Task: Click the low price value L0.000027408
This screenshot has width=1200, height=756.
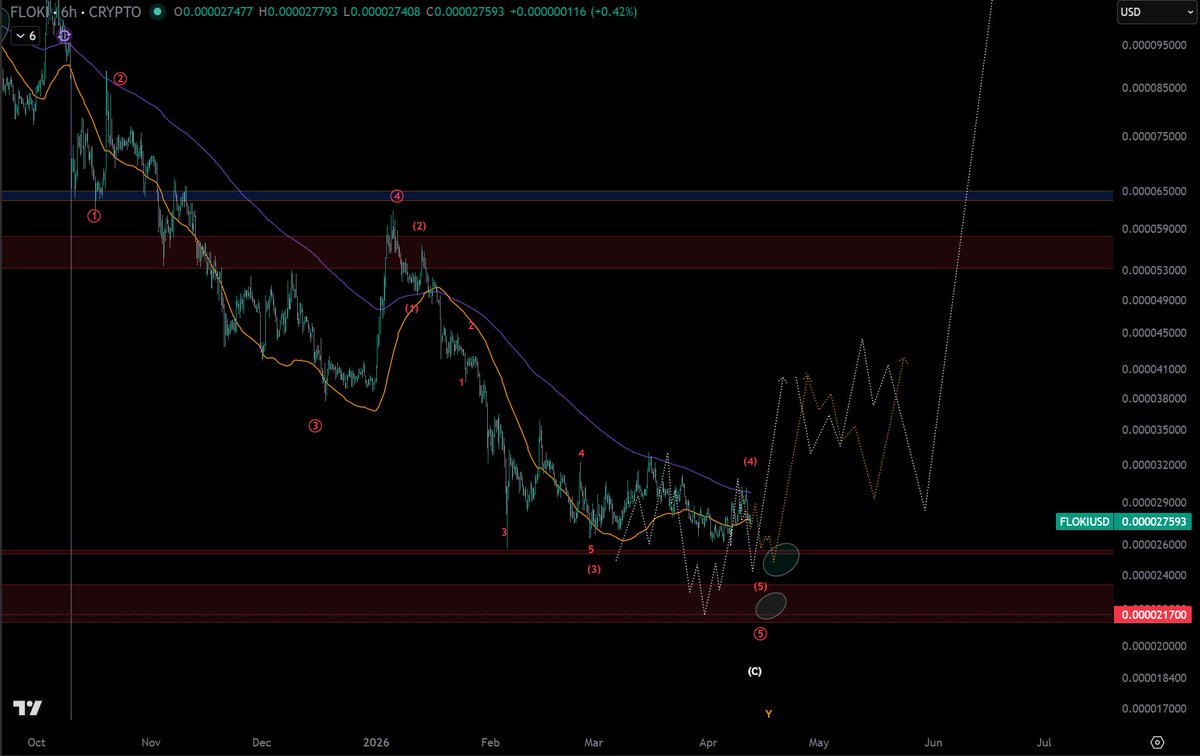Action: tap(381, 12)
